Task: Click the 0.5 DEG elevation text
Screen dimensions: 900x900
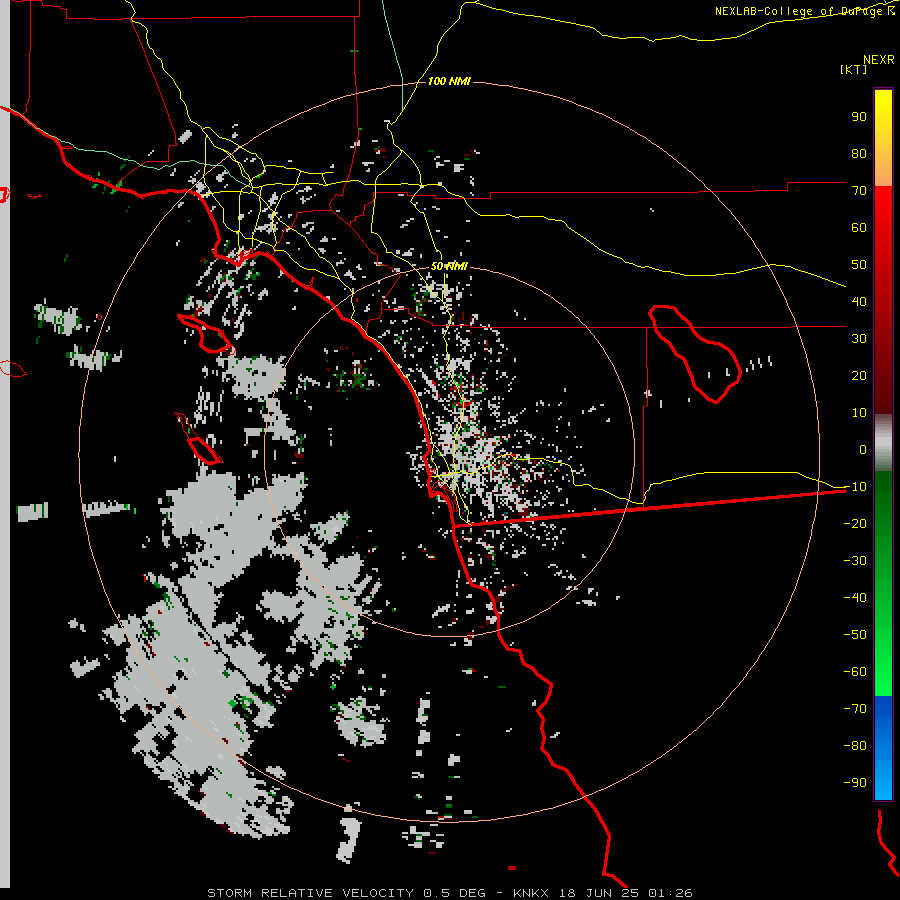Action: (x=454, y=893)
